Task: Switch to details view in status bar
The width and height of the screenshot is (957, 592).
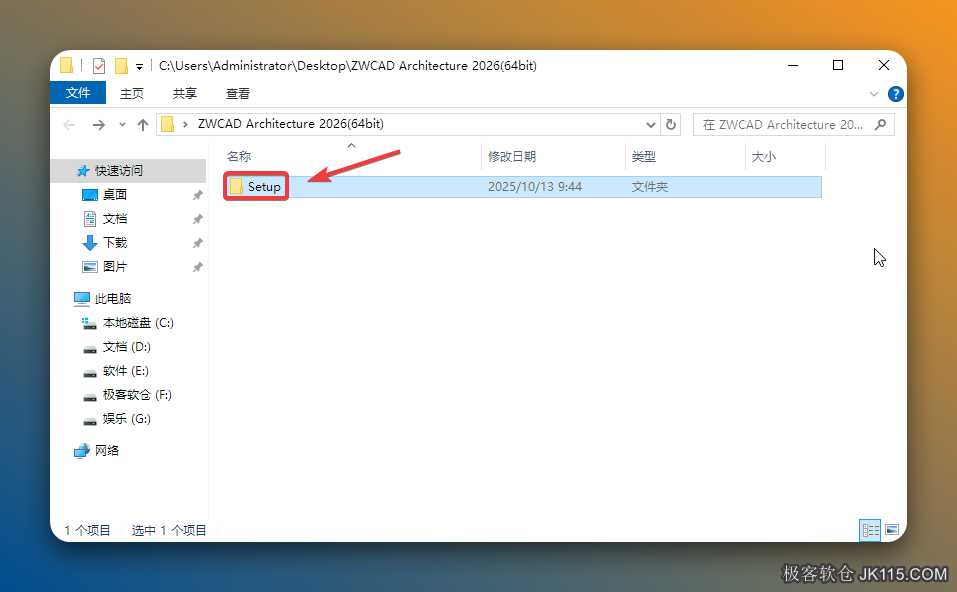Action: [x=870, y=530]
